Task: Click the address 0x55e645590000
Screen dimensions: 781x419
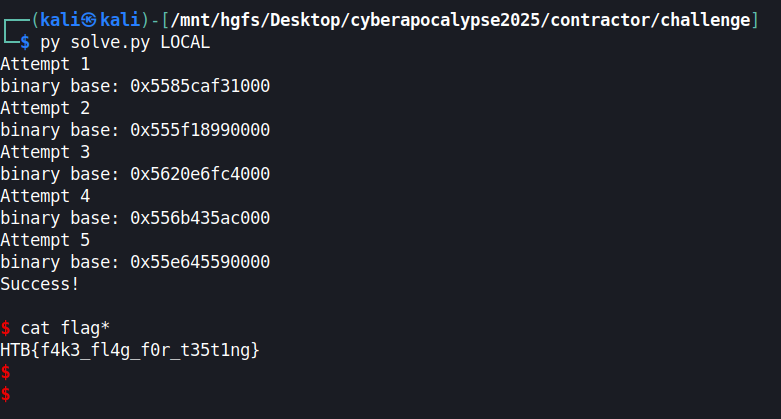Action: click(x=200, y=262)
